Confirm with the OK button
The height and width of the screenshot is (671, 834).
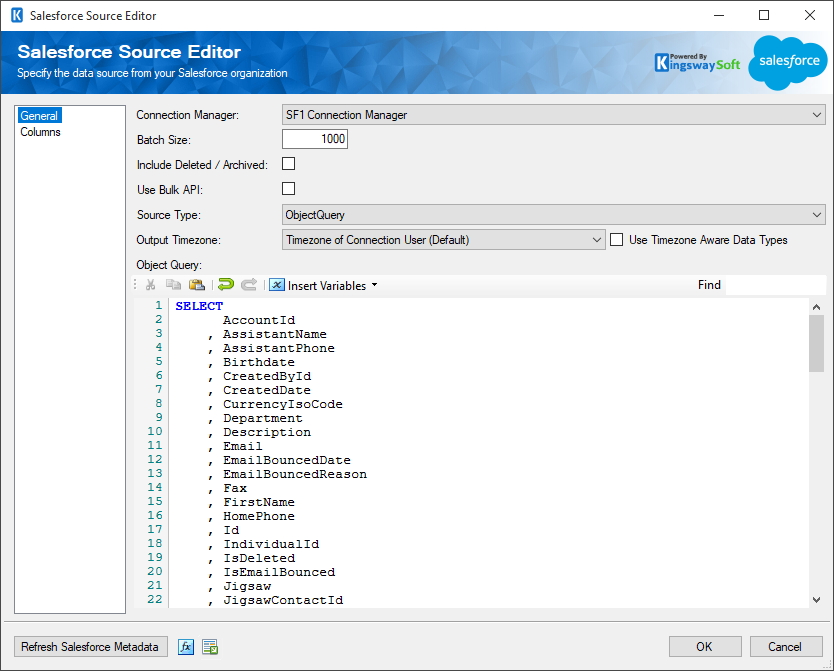(705, 647)
